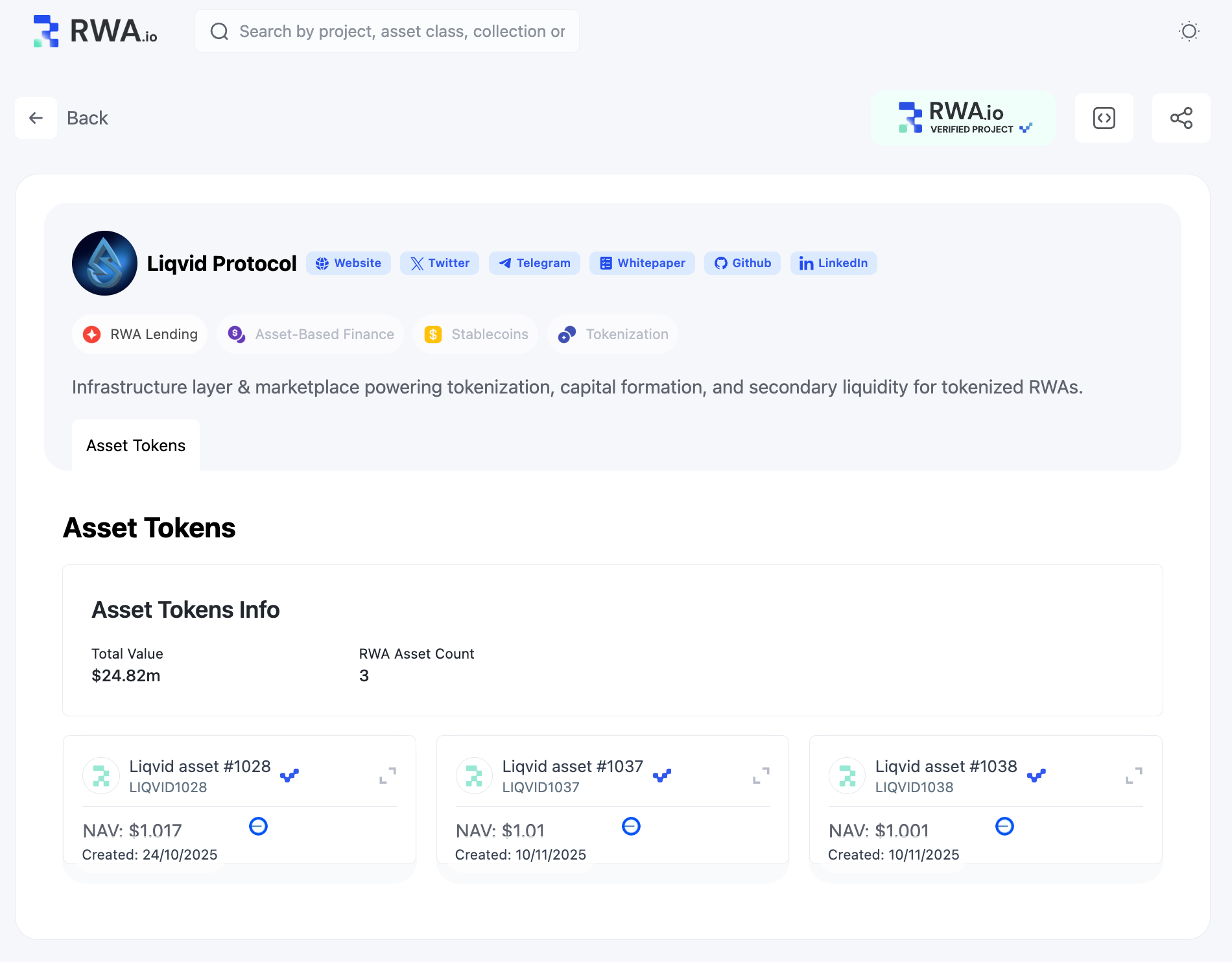
Task: Select the RWA Lending category tag
Action: [140, 334]
